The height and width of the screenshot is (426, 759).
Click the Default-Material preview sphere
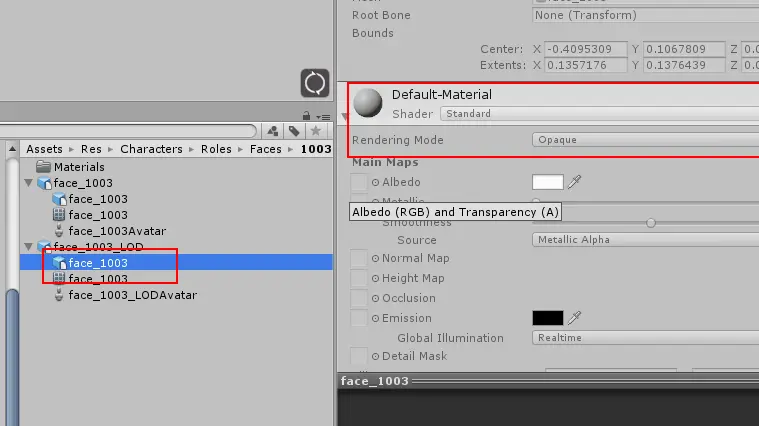click(368, 103)
